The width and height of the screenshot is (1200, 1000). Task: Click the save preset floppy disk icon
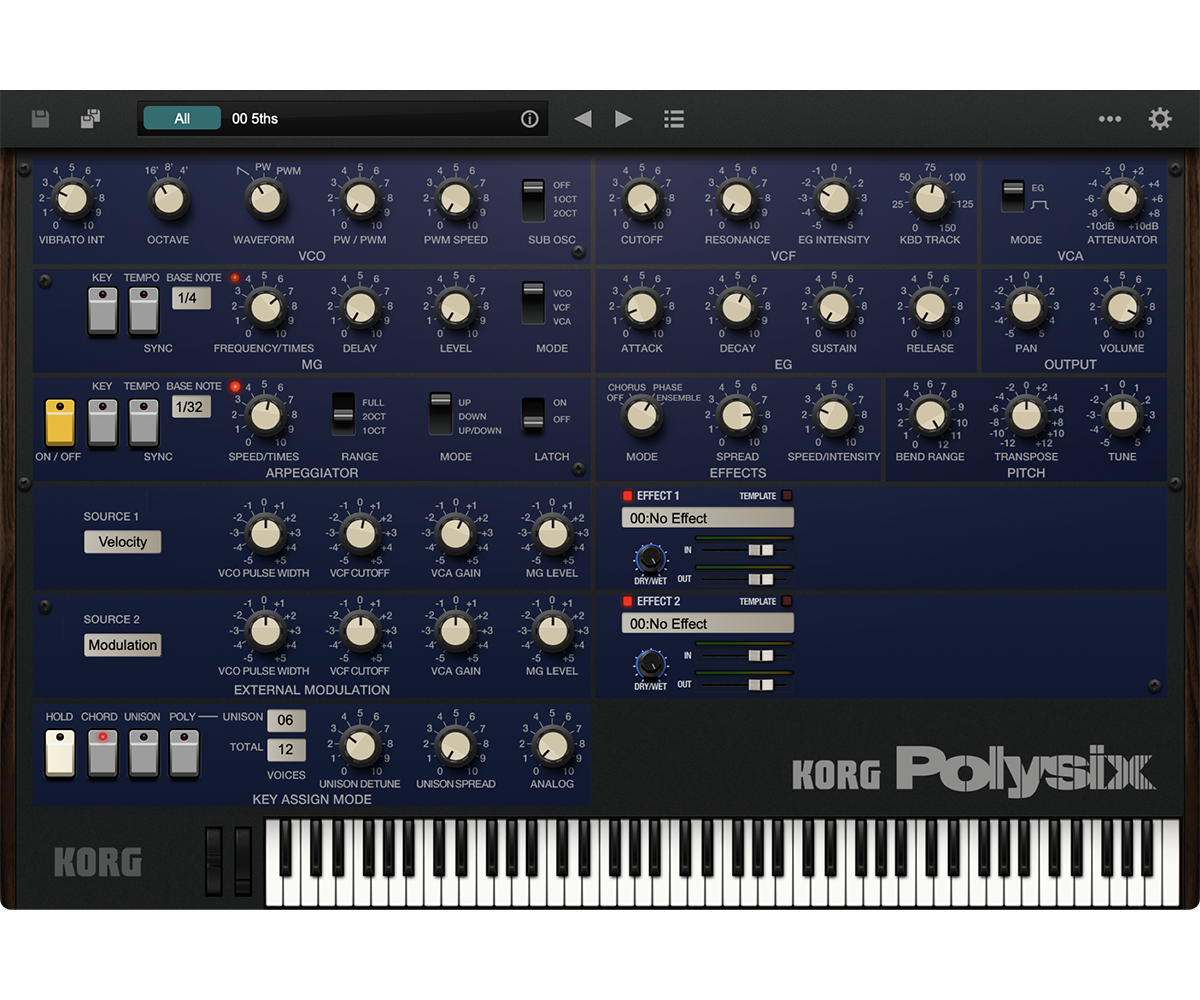click(40, 119)
